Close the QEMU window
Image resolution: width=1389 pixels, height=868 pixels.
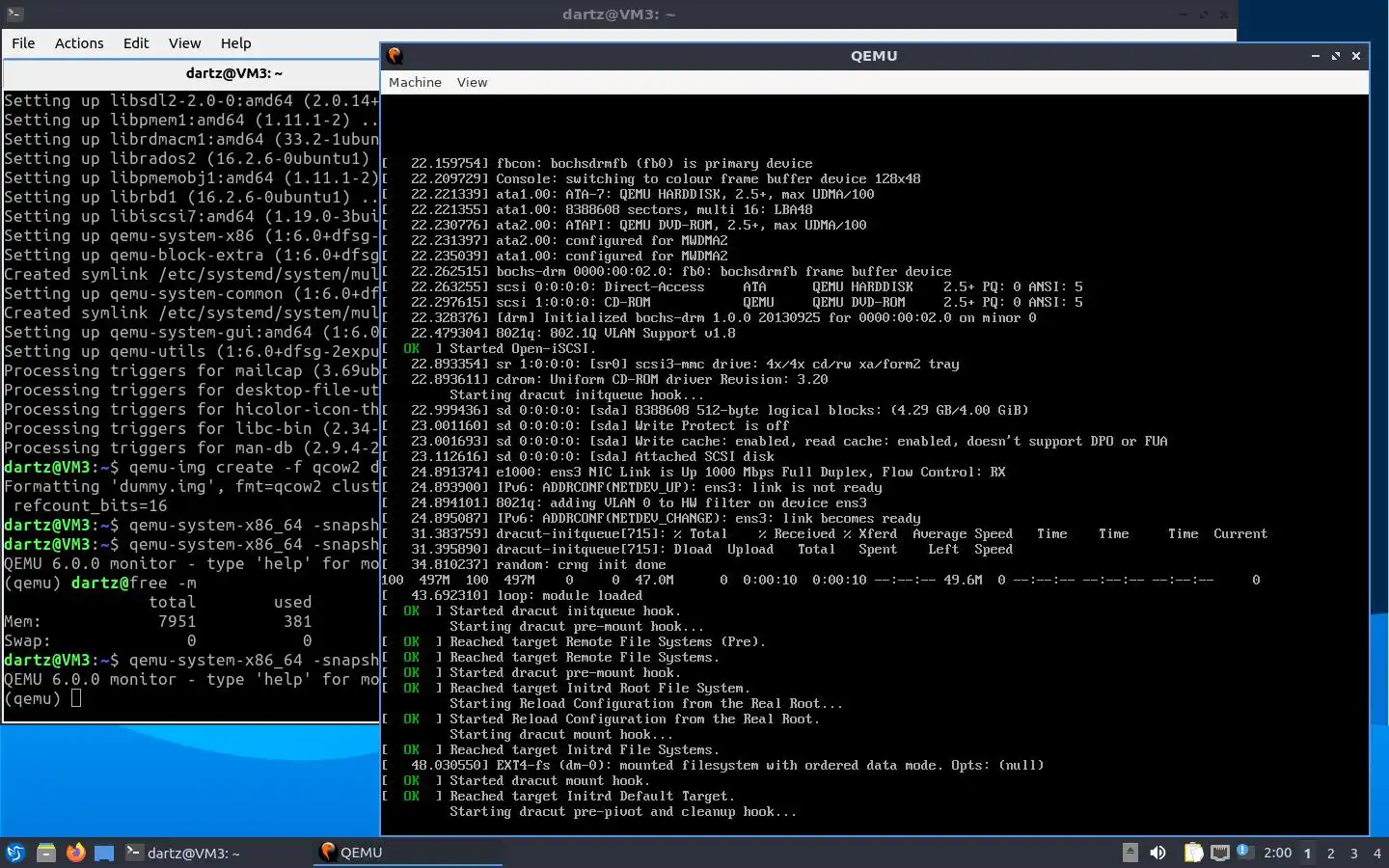pos(1356,56)
